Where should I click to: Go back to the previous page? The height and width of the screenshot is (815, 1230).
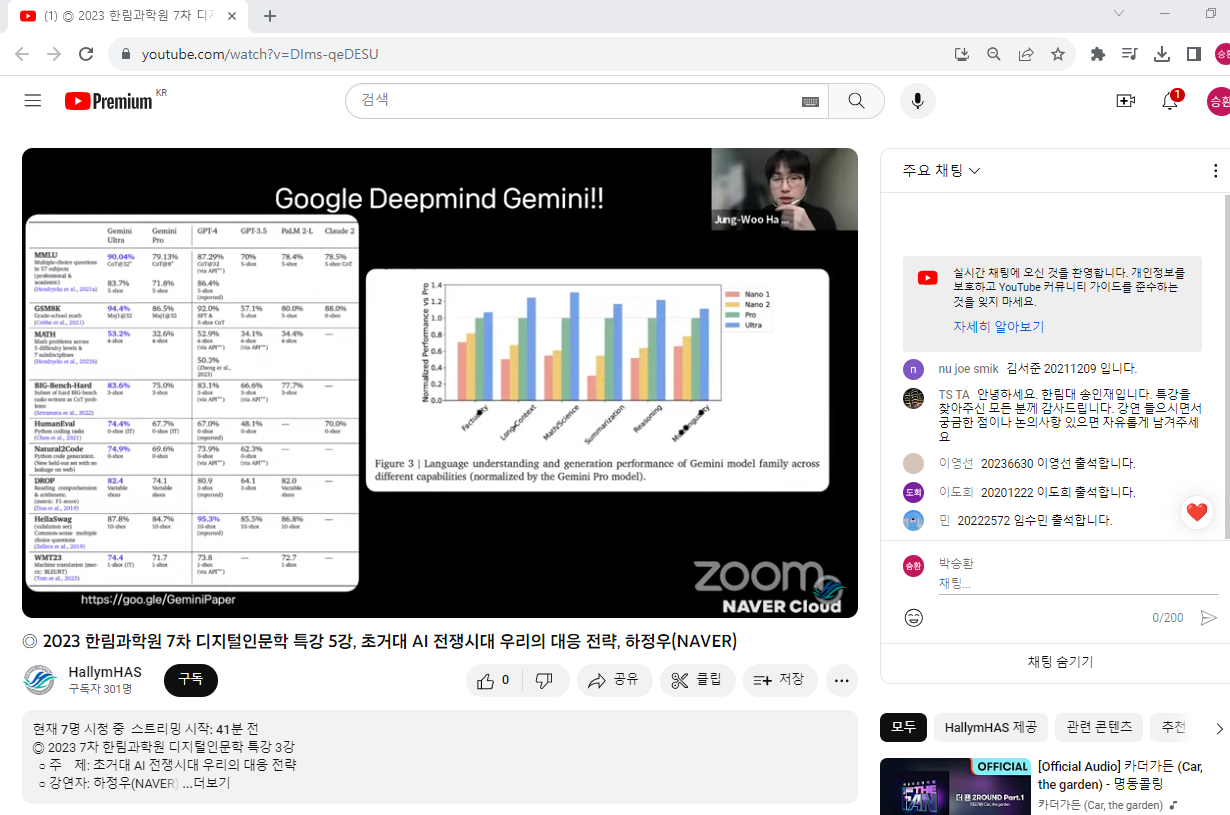[x=22, y=54]
